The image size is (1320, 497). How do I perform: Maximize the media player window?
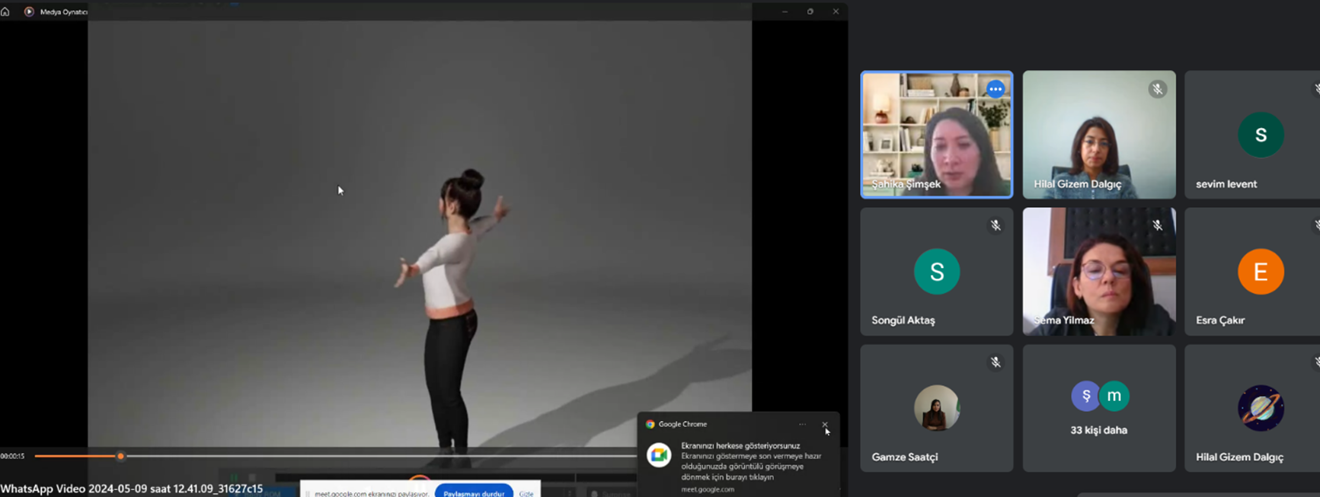[810, 12]
